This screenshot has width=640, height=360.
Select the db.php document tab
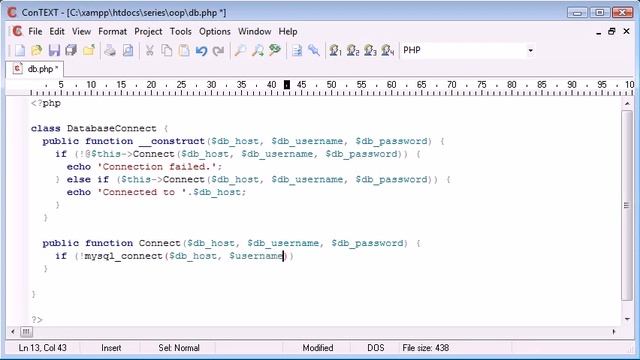(x=35, y=69)
